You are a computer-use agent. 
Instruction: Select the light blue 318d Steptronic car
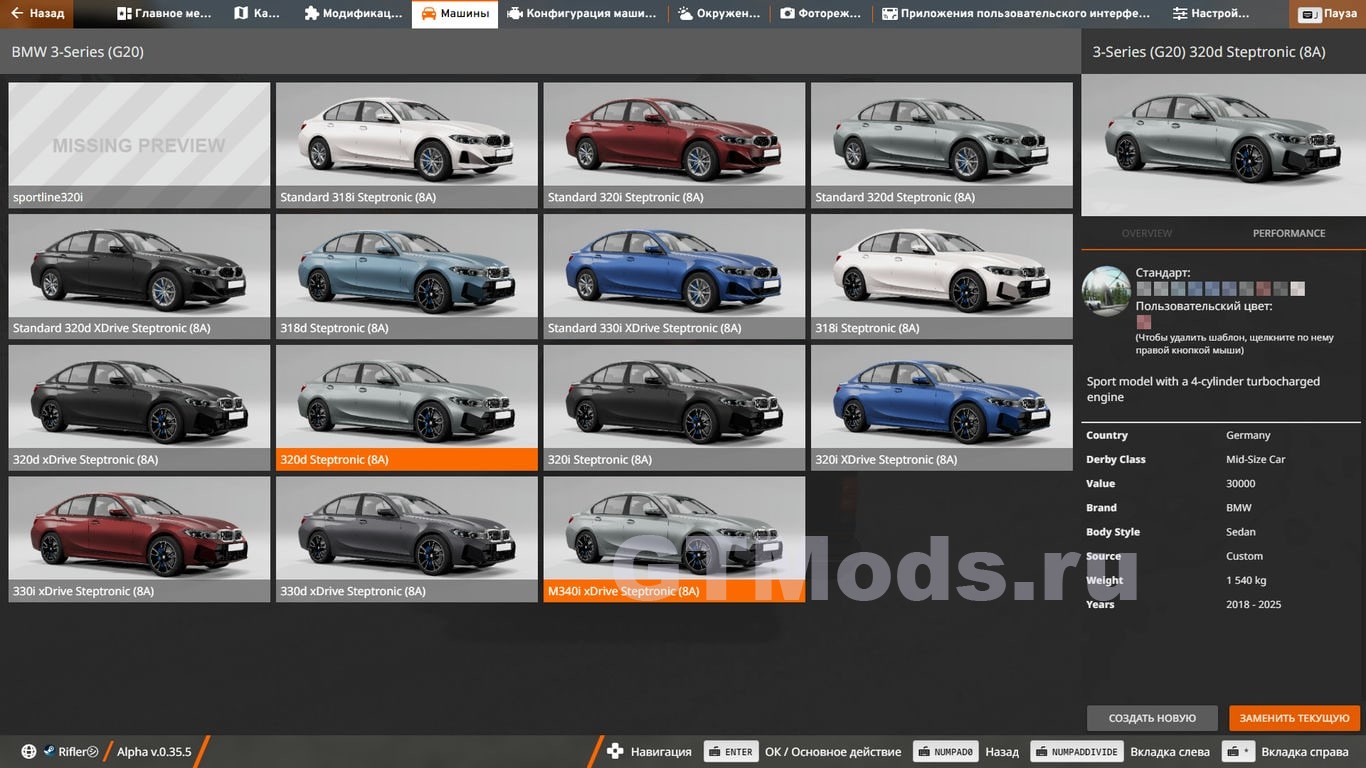[407, 276]
